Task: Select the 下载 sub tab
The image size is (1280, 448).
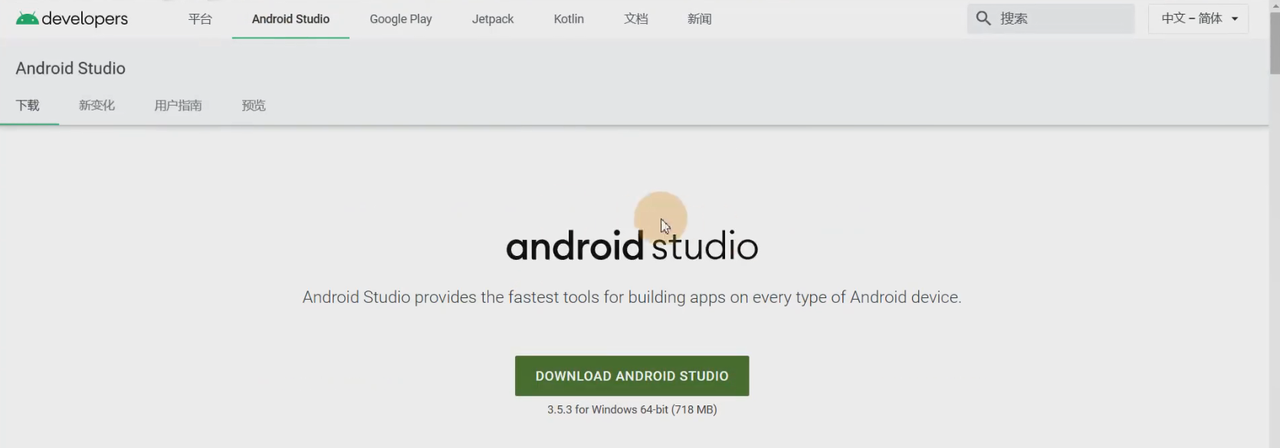Action: [x=28, y=105]
